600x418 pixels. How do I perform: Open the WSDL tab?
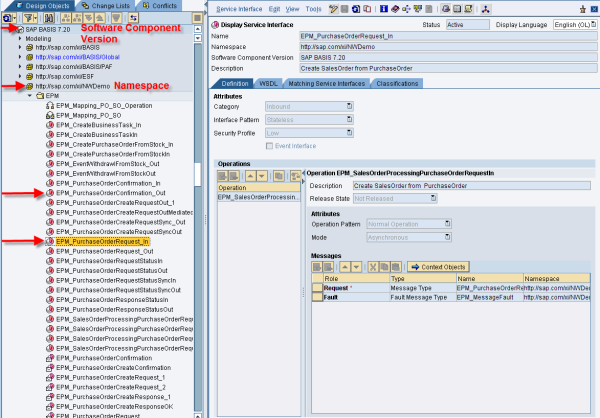[x=269, y=83]
